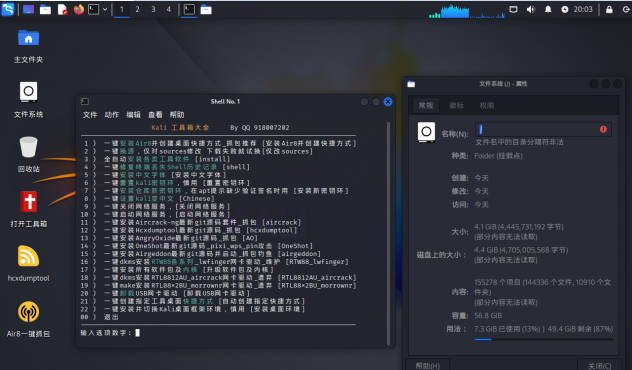Image resolution: width=632 pixels, height=370 pixels.
Task: Click the 56.8 GiB capacity value
Action: point(488,316)
